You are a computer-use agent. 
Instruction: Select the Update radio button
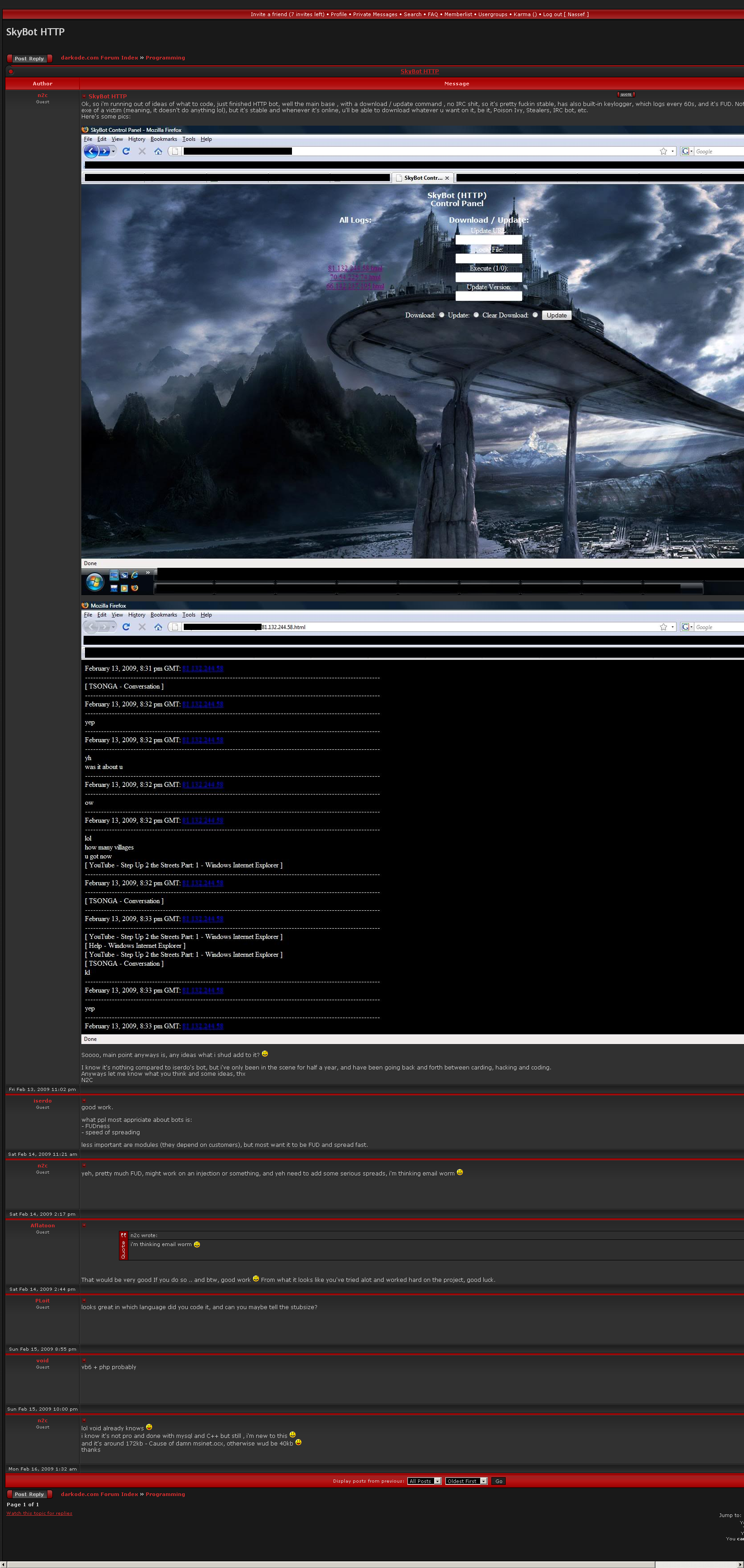click(x=476, y=315)
